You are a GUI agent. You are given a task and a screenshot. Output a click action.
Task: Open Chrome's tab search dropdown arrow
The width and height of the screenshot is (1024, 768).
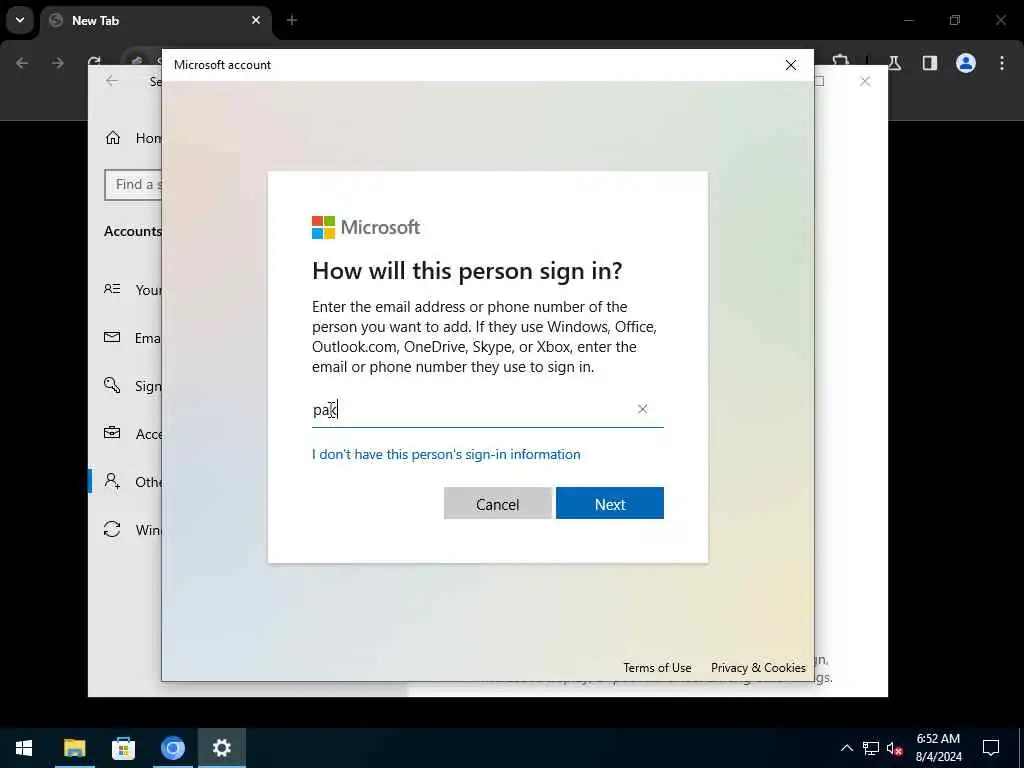[x=20, y=20]
